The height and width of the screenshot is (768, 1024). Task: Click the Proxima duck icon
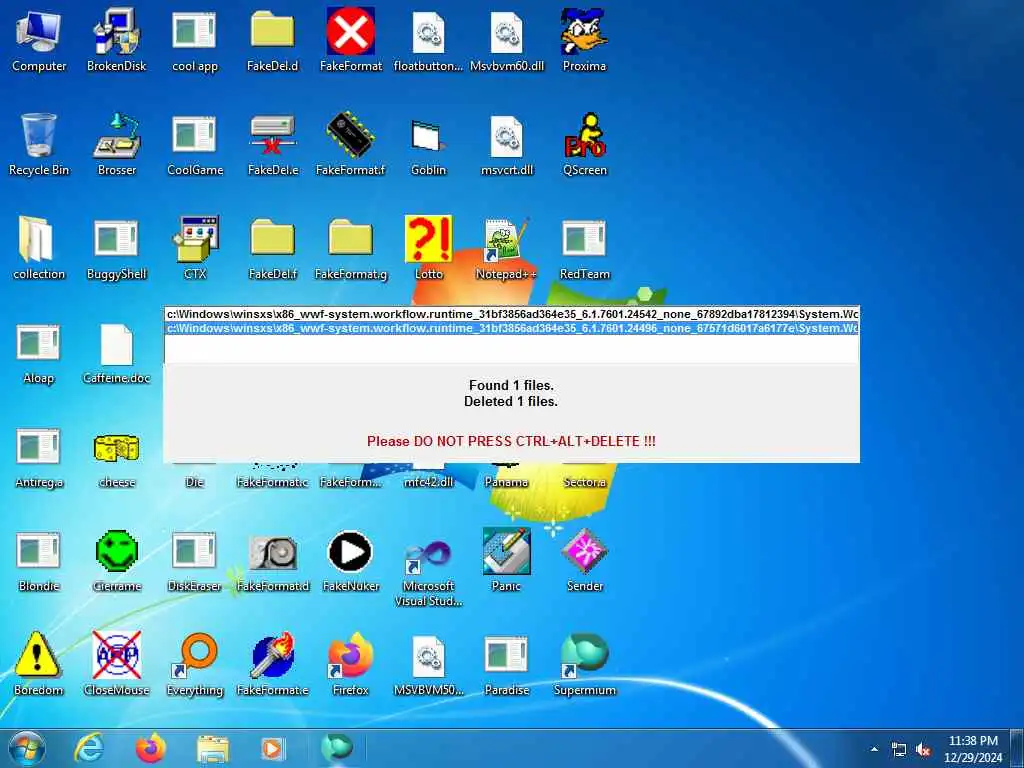[584, 40]
